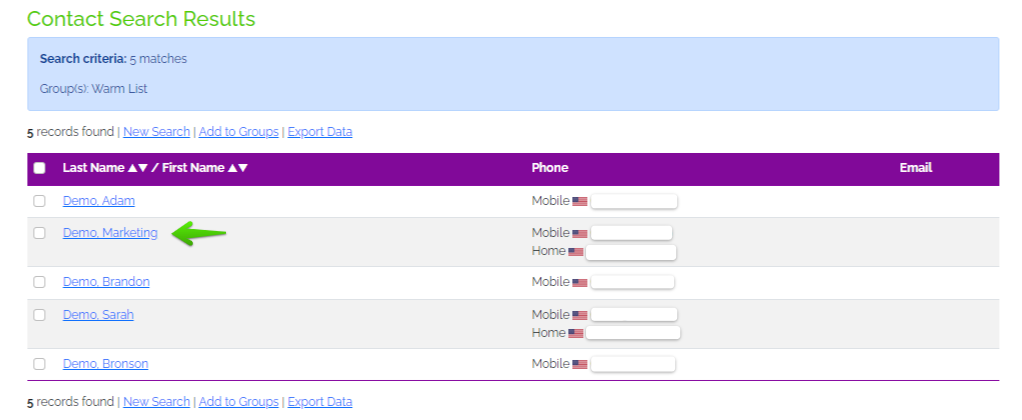The width and height of the screenshot is (1022, 420).
Task: Click US flag beside Demo, Sarah Mobile
Action: [580, 316]
